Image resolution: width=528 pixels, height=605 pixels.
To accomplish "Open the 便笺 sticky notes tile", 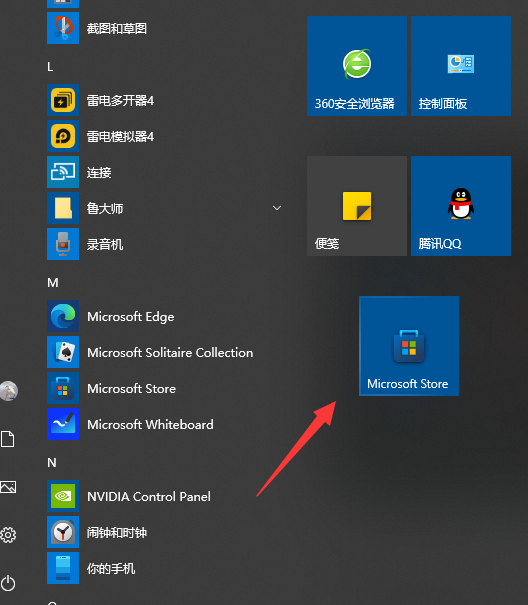I will click(357, 206).
